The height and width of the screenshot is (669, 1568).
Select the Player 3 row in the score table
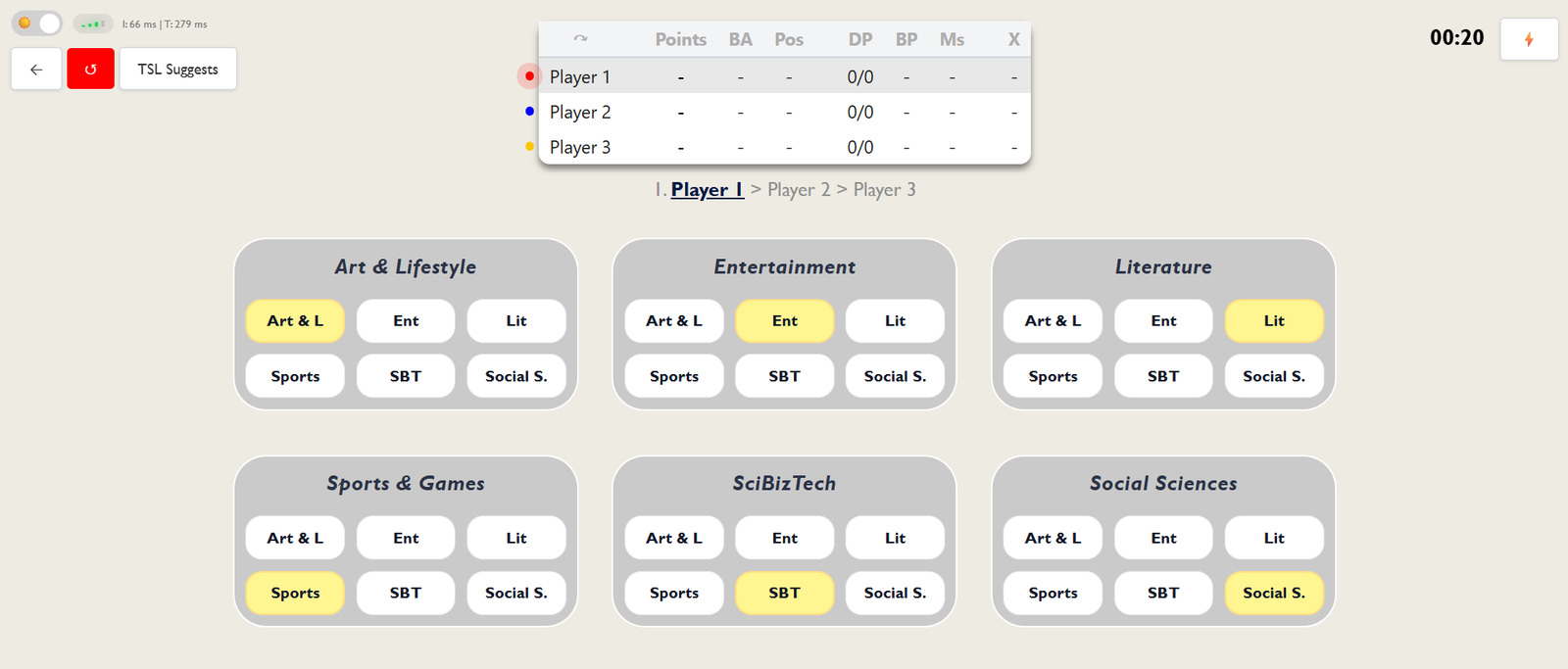click(x=785, y=147)
